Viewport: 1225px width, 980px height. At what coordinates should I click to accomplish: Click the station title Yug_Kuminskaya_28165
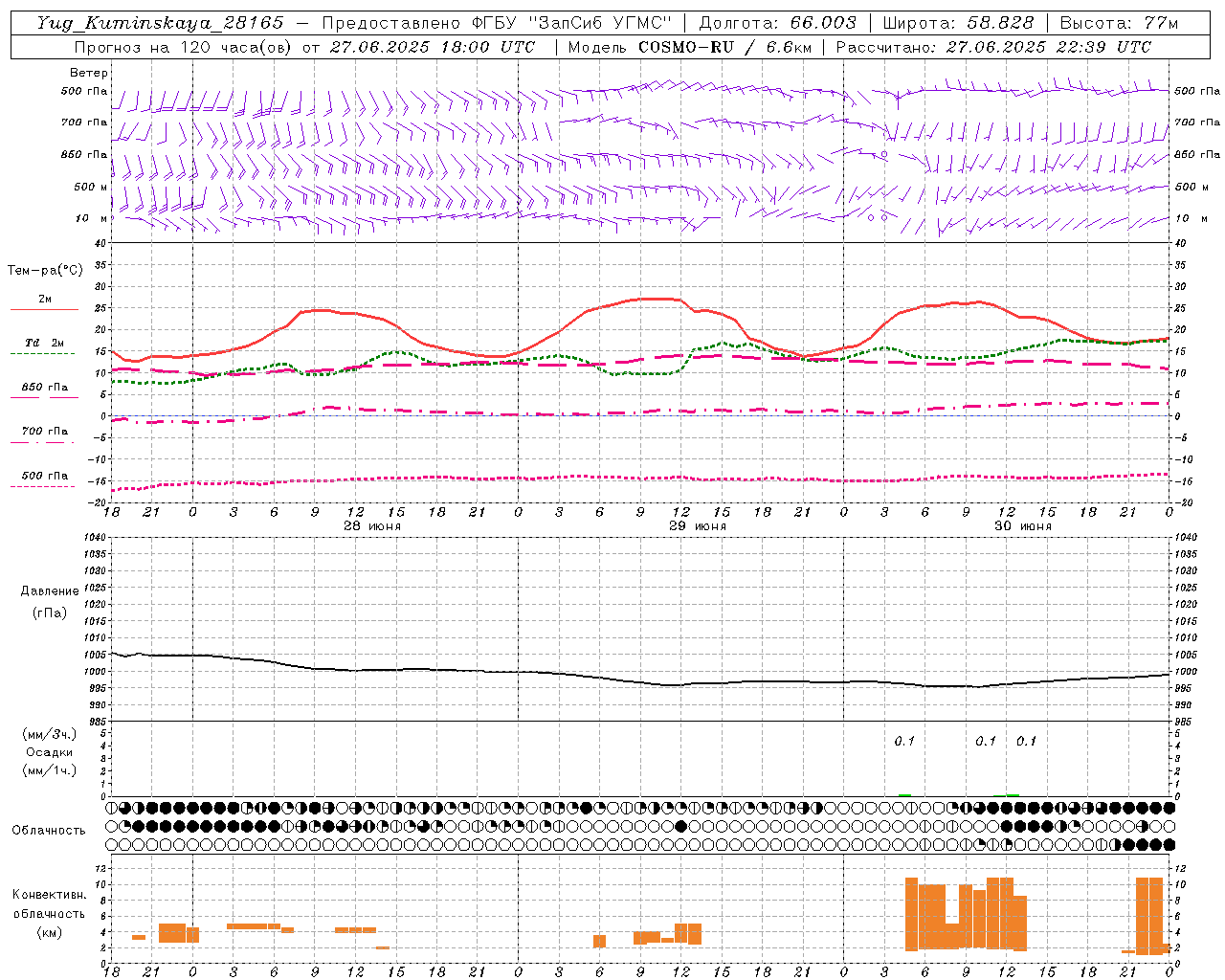[x=161, y=23]
